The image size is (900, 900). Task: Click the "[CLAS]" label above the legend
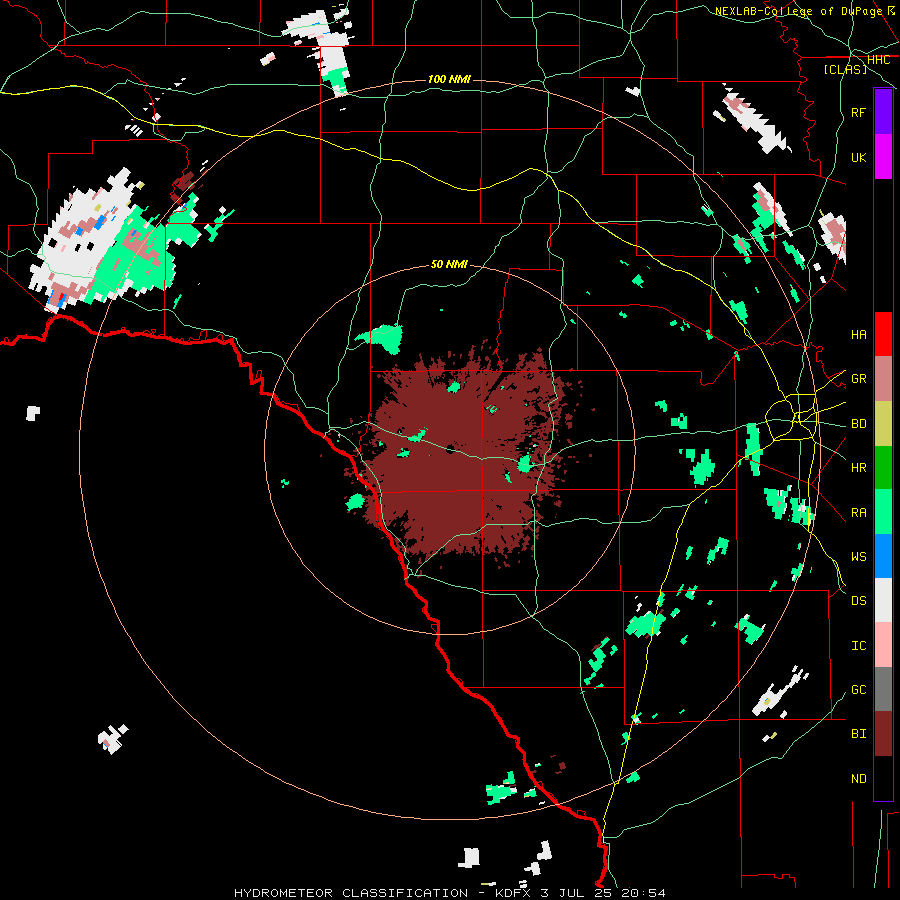click(845, 70)
